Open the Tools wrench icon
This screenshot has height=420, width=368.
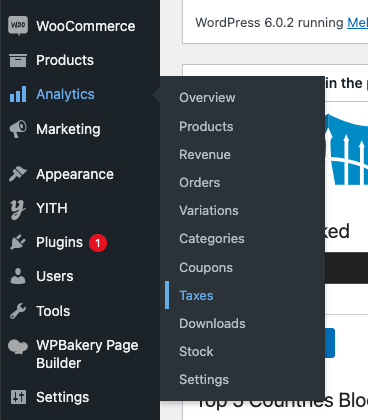tap(18, 311)
